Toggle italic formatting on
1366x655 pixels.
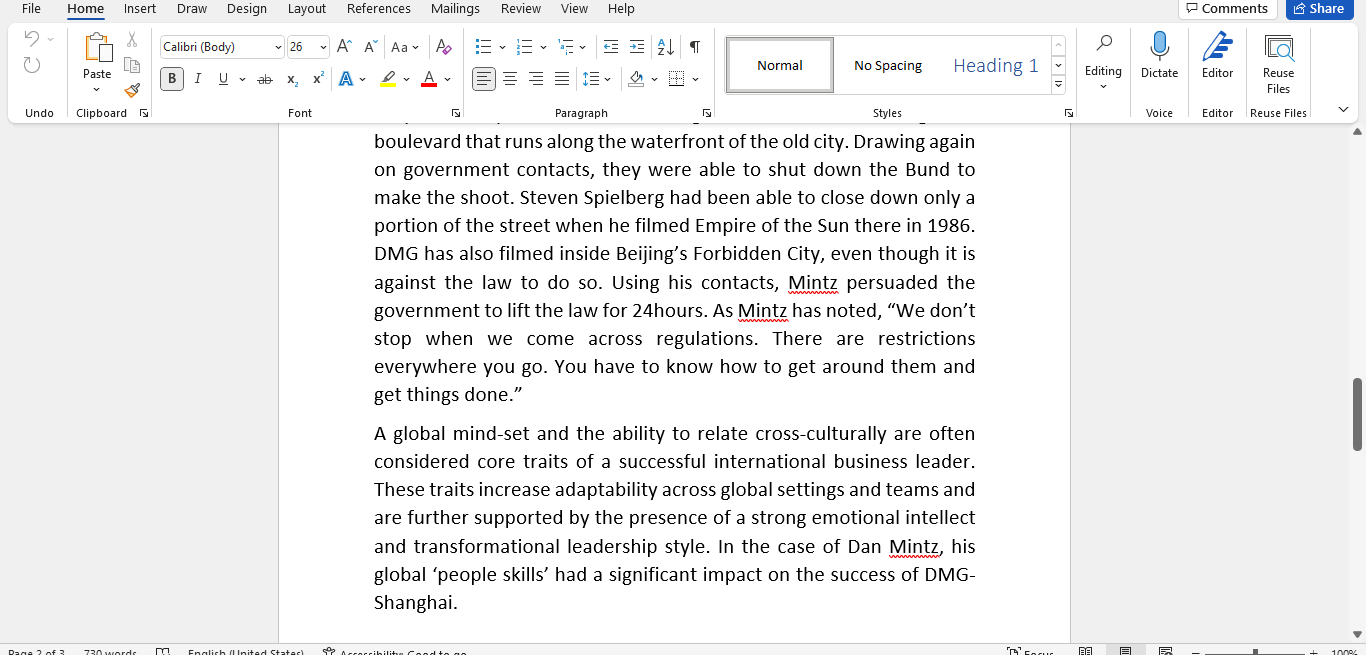[197, 78]
